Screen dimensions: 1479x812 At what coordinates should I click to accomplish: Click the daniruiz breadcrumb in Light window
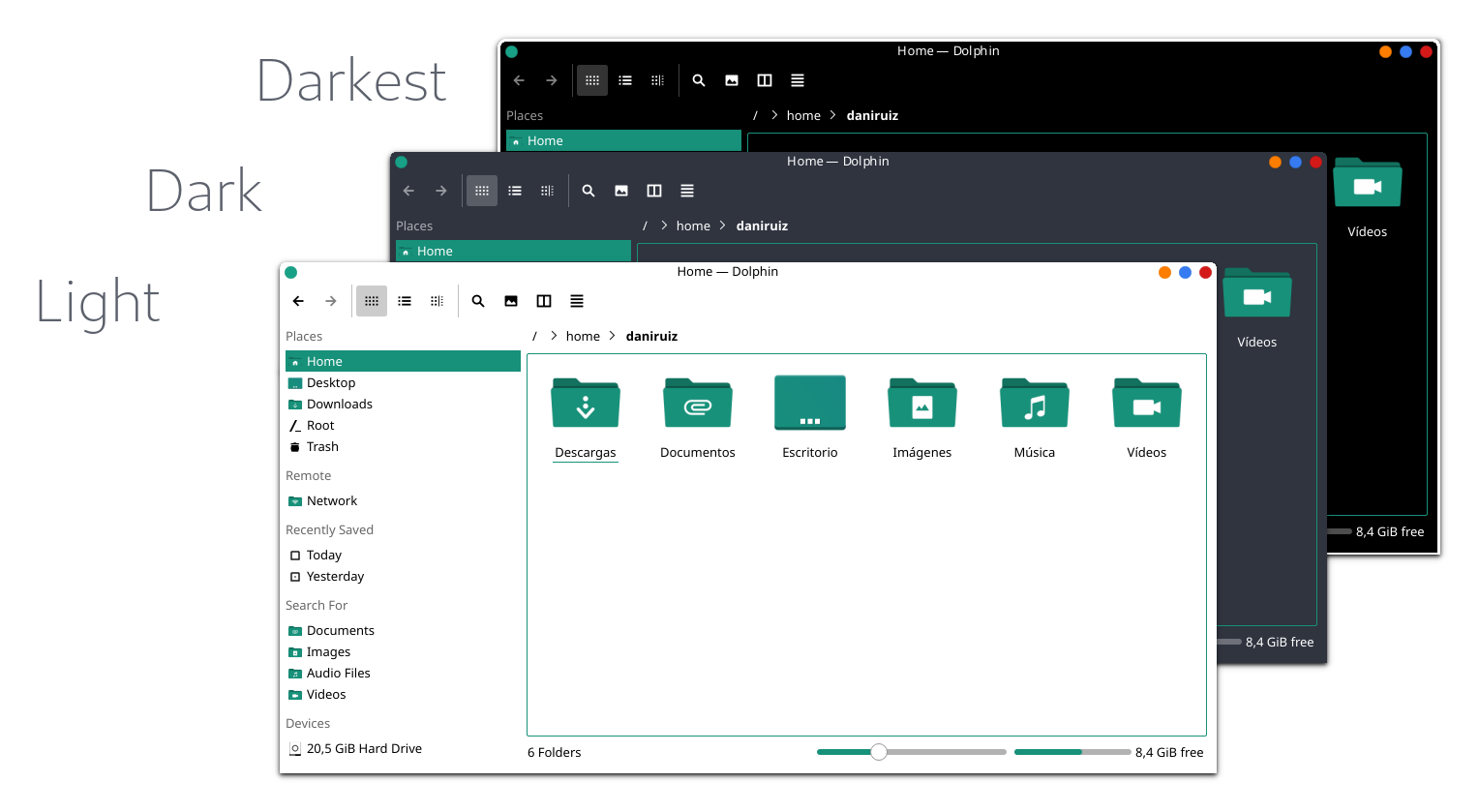(x=651, y=336)
